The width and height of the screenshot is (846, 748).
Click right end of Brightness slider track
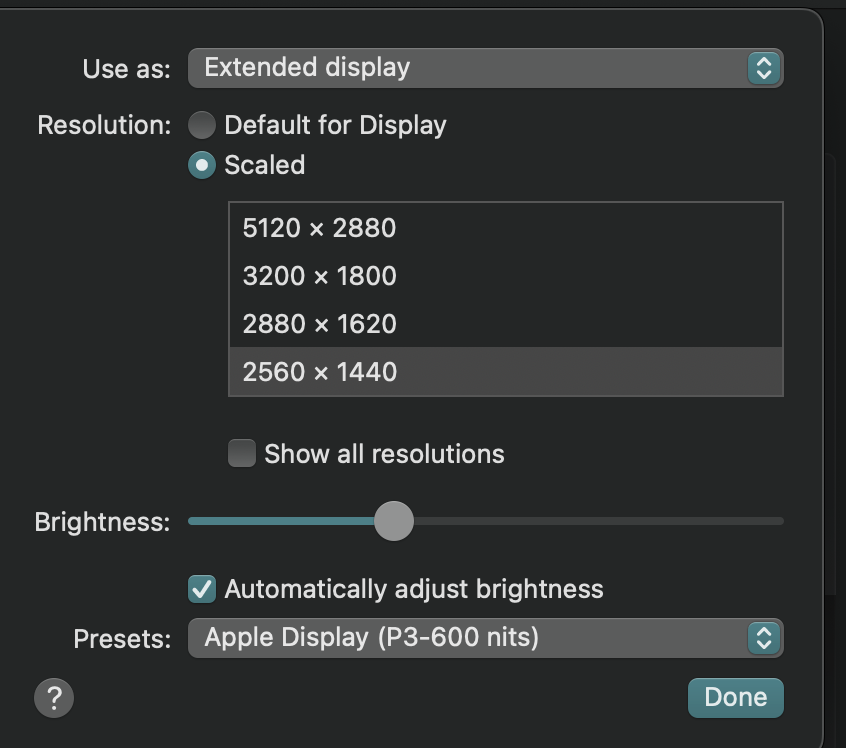[x=775, y=521]
